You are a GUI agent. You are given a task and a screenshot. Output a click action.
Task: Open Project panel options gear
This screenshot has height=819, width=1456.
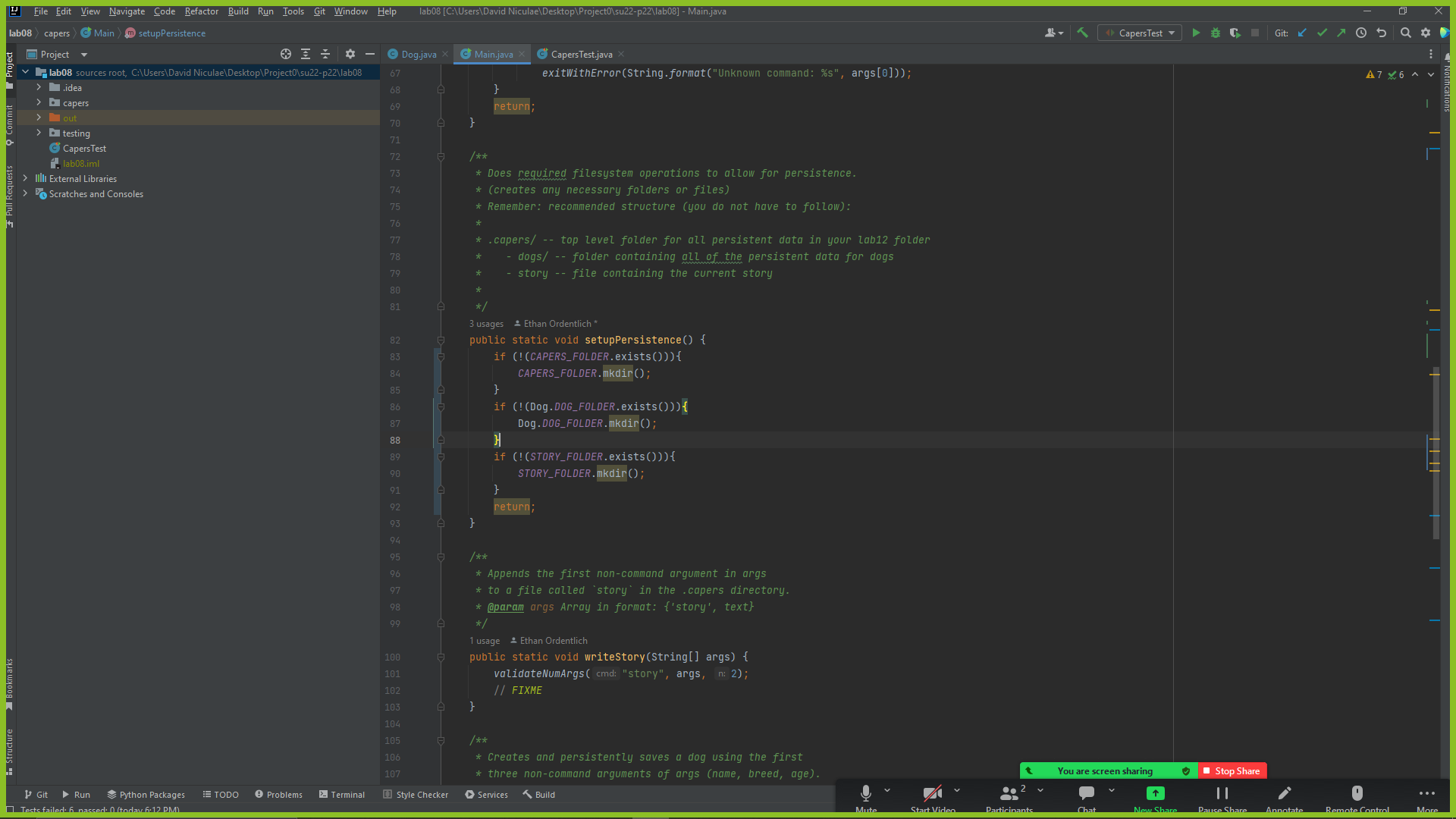[350, 54]
